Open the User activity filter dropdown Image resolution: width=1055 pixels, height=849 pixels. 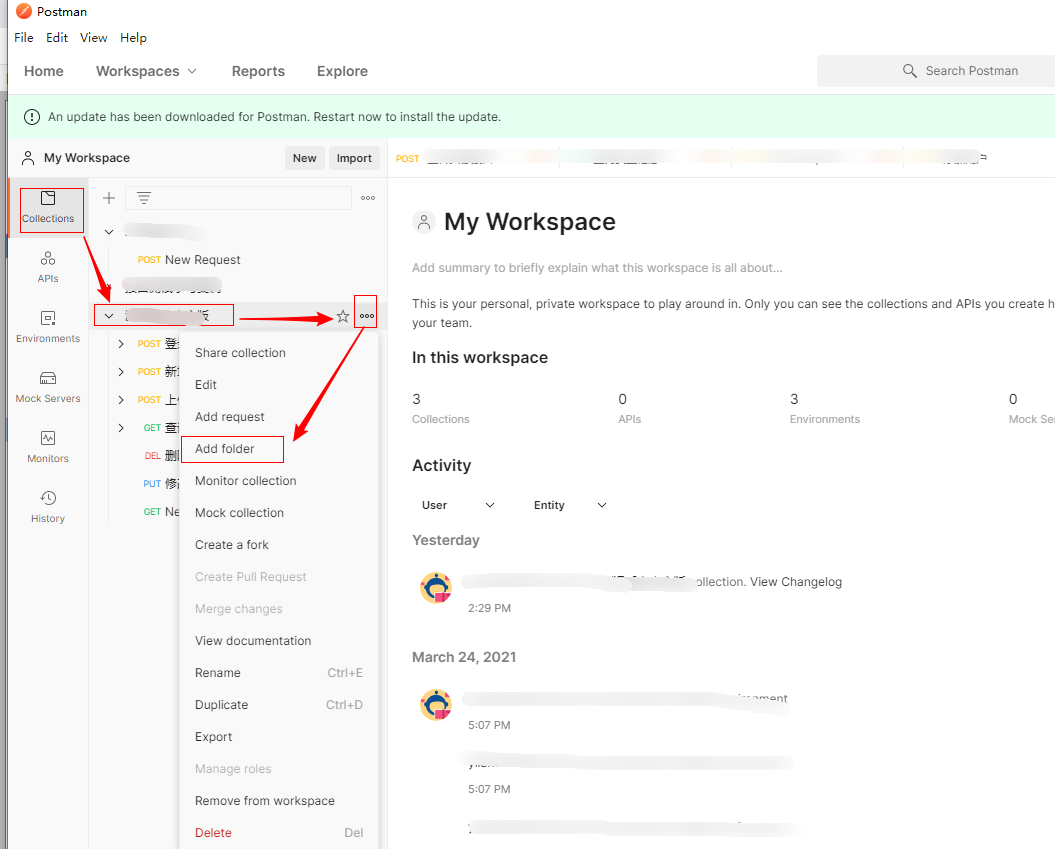coord(458,505)
